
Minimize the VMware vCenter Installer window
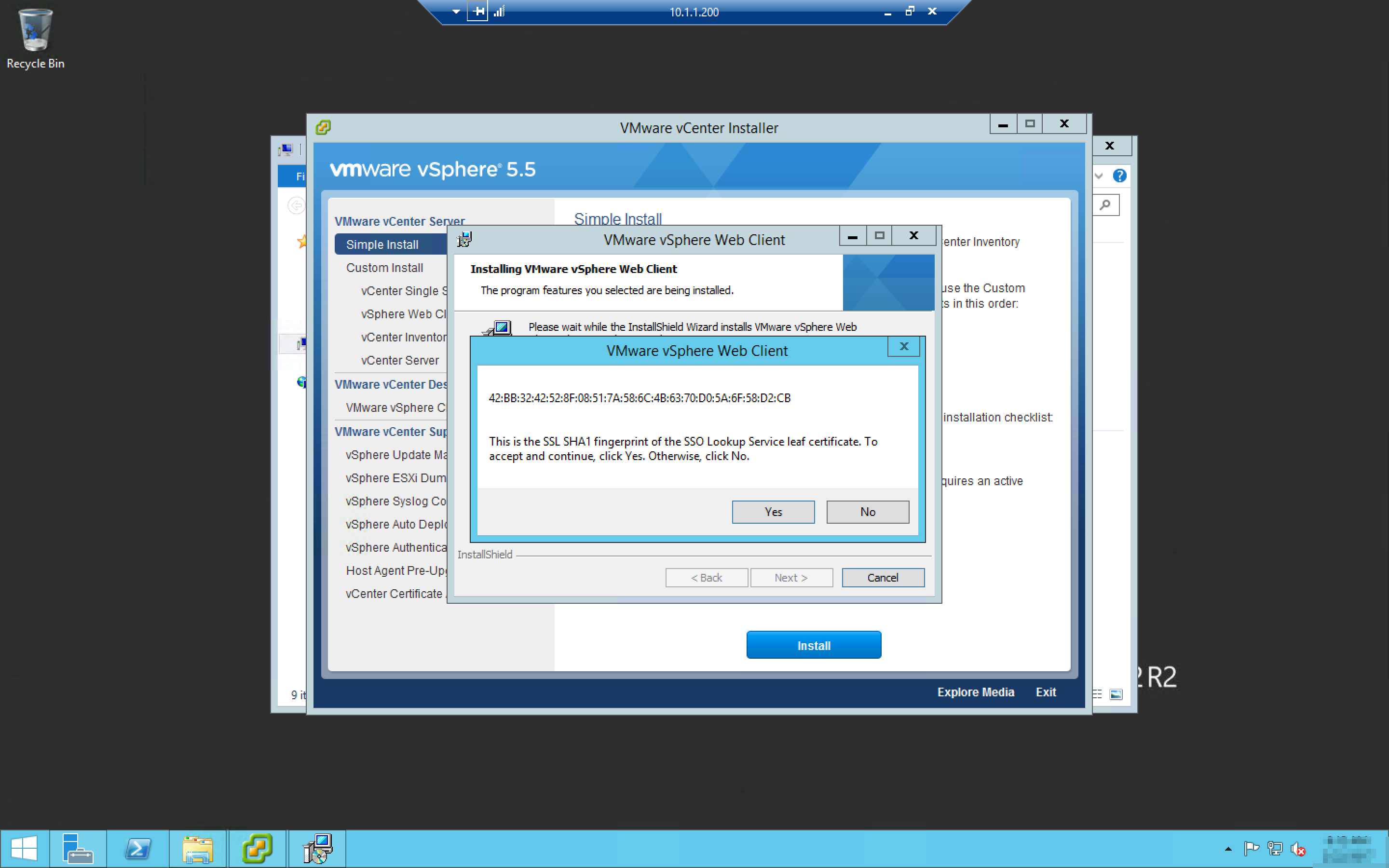pos(1003,124)
